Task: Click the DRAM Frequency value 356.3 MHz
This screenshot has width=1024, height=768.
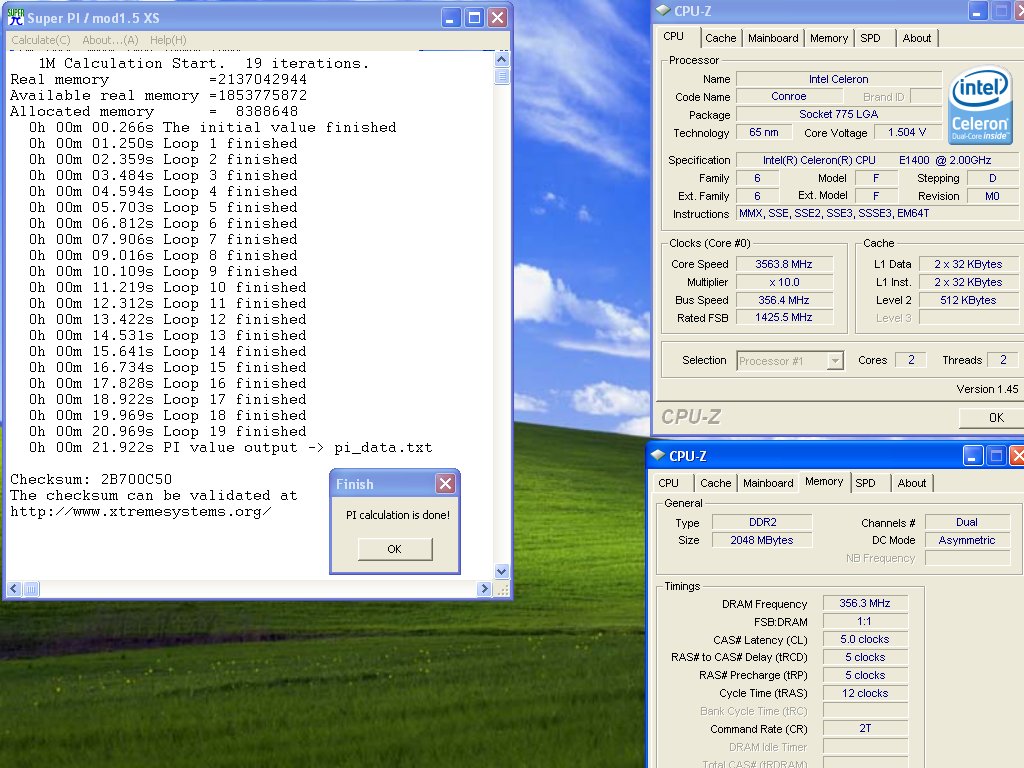Action: point(865,603)
